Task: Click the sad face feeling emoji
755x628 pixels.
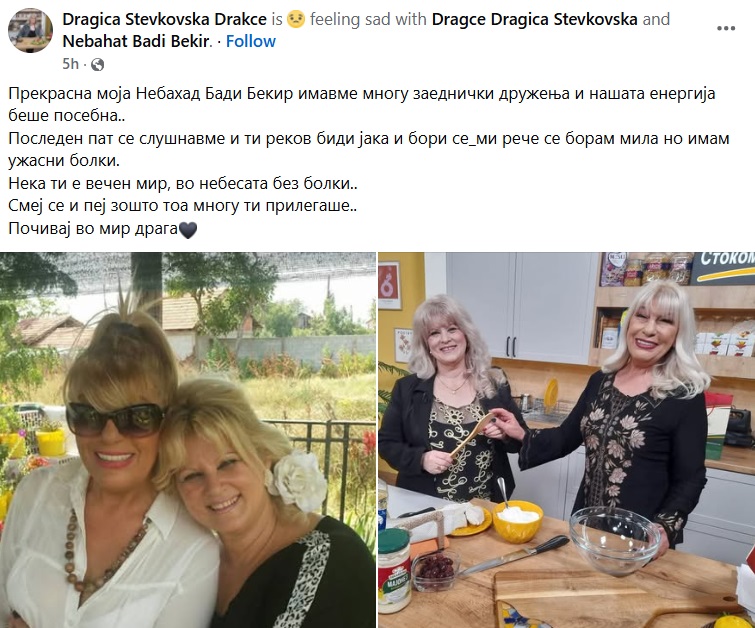Action: (x=296, y=20)
